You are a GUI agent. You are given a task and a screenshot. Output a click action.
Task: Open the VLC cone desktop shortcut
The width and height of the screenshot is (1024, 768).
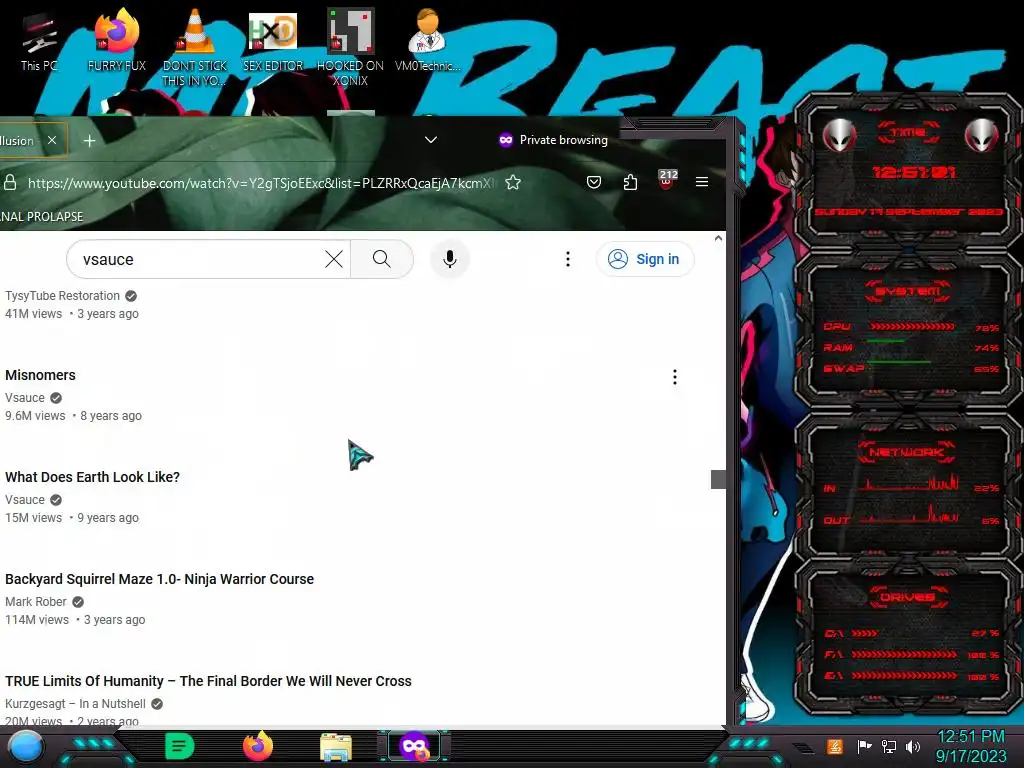pos(195,47)
